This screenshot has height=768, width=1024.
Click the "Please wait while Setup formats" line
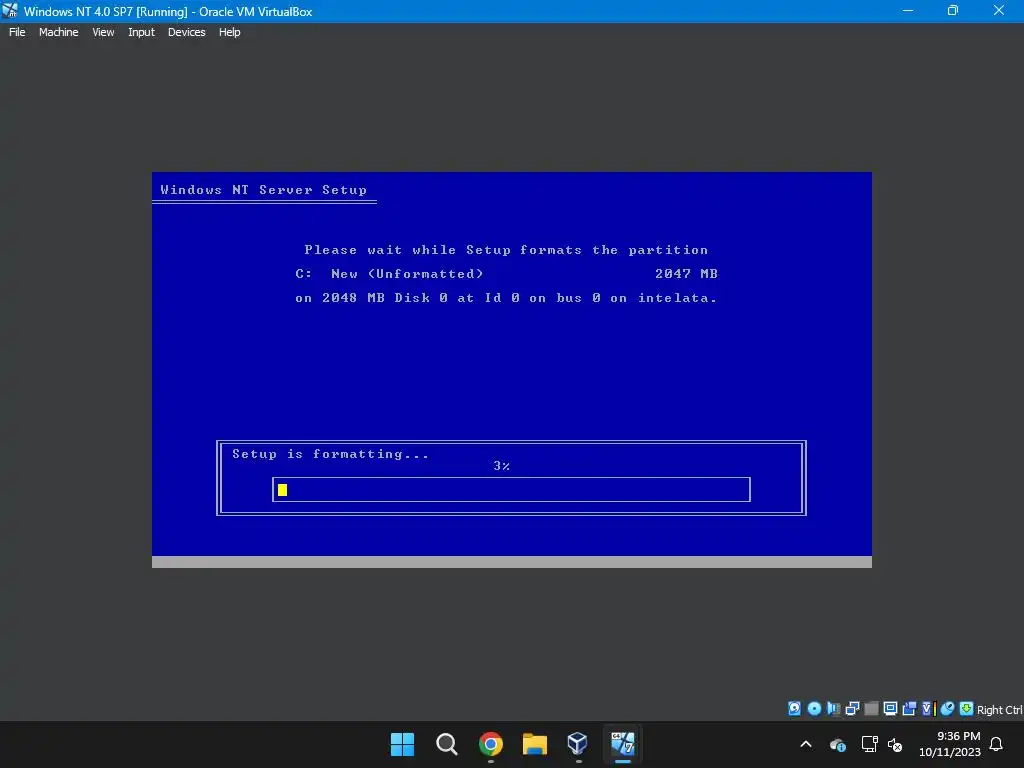(506, 250)
